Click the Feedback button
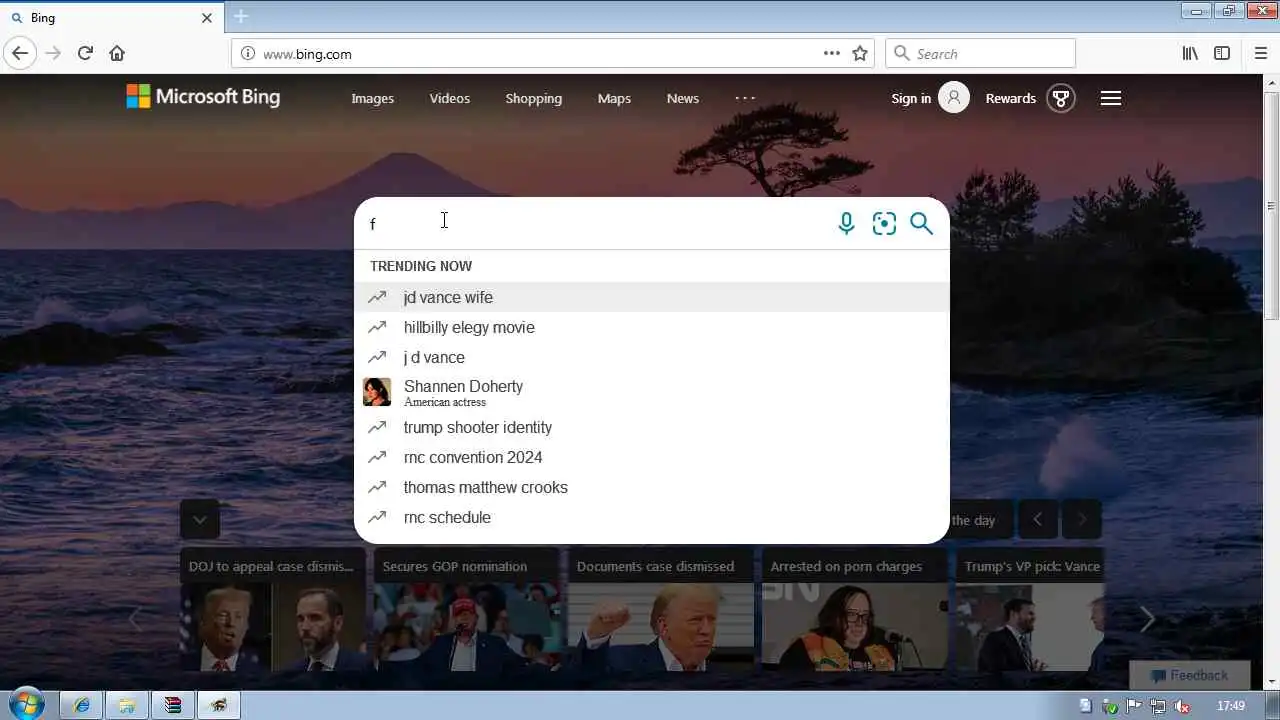 (x=1189, y=675)
